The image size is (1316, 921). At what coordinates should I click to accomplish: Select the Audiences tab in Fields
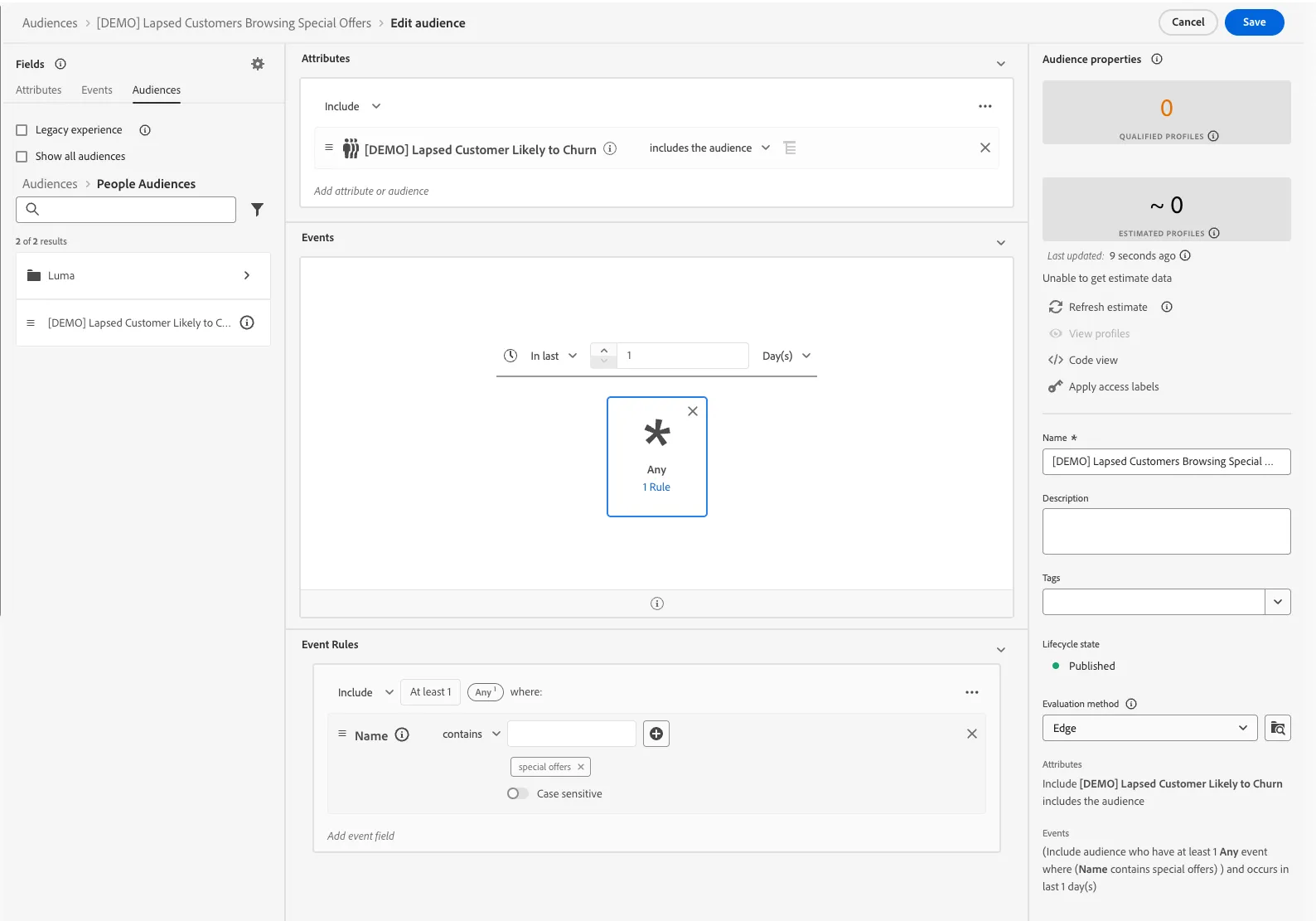point(157,90)
